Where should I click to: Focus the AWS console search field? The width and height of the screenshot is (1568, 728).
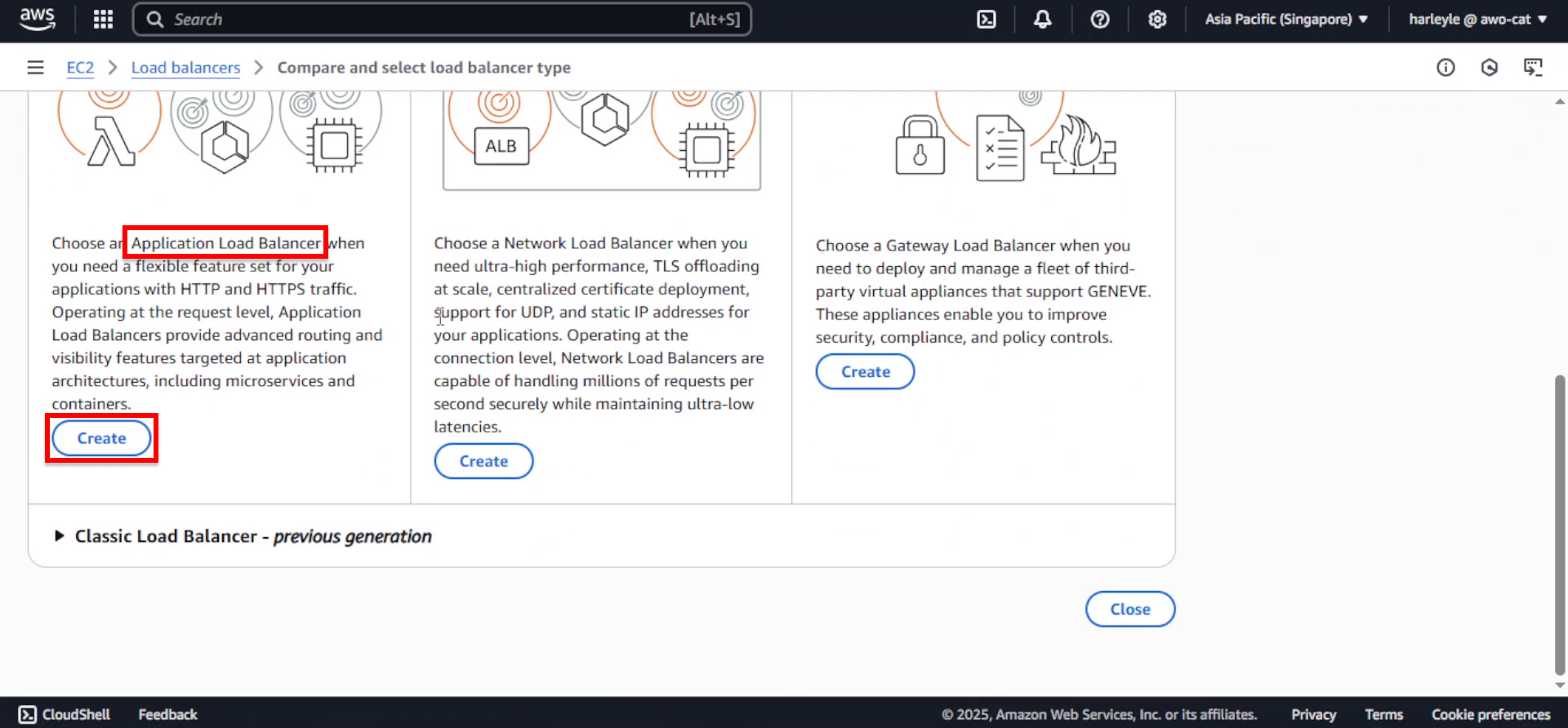[442, 19]
